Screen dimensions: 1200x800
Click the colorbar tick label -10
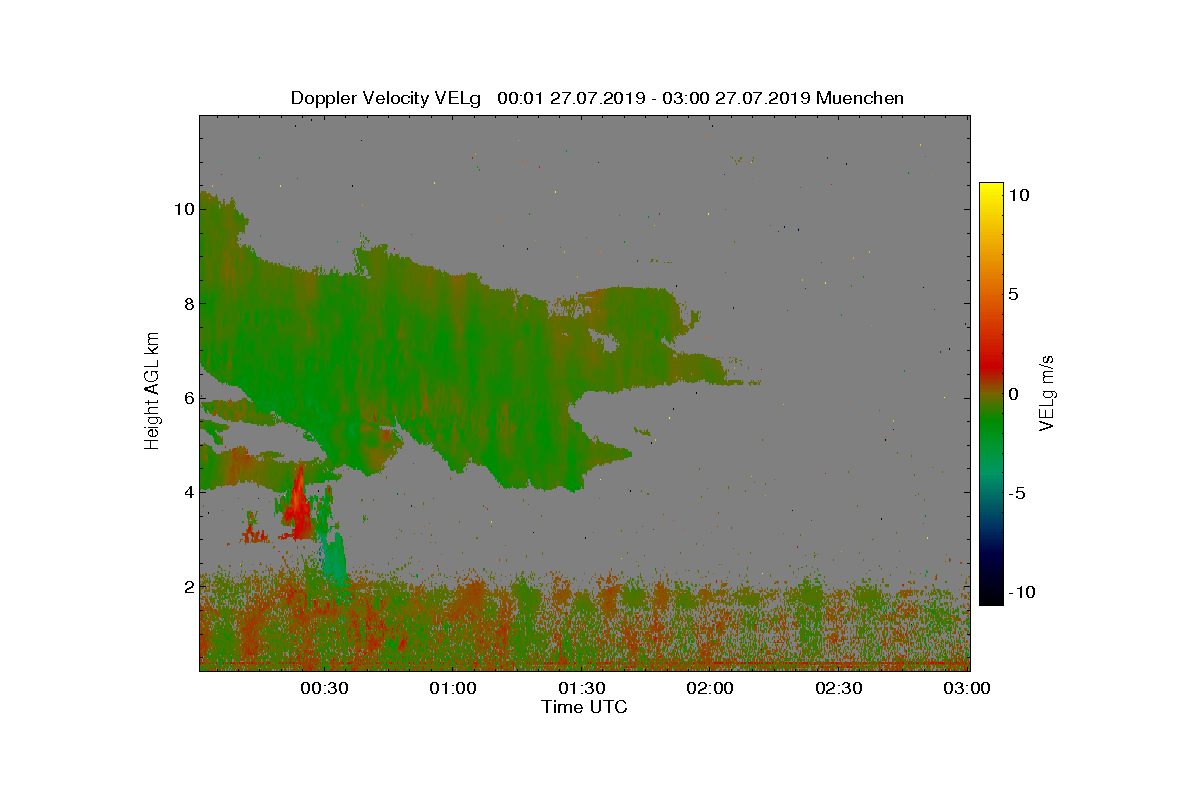(1022, 593)
